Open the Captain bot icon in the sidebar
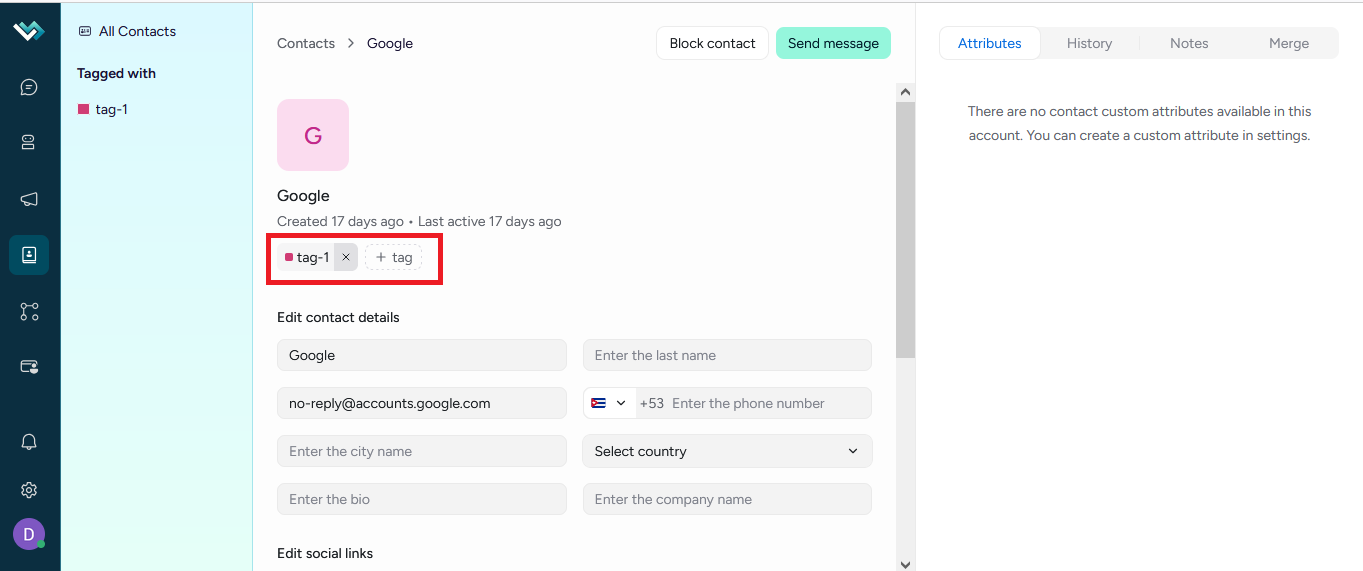 tap(29, 143)
